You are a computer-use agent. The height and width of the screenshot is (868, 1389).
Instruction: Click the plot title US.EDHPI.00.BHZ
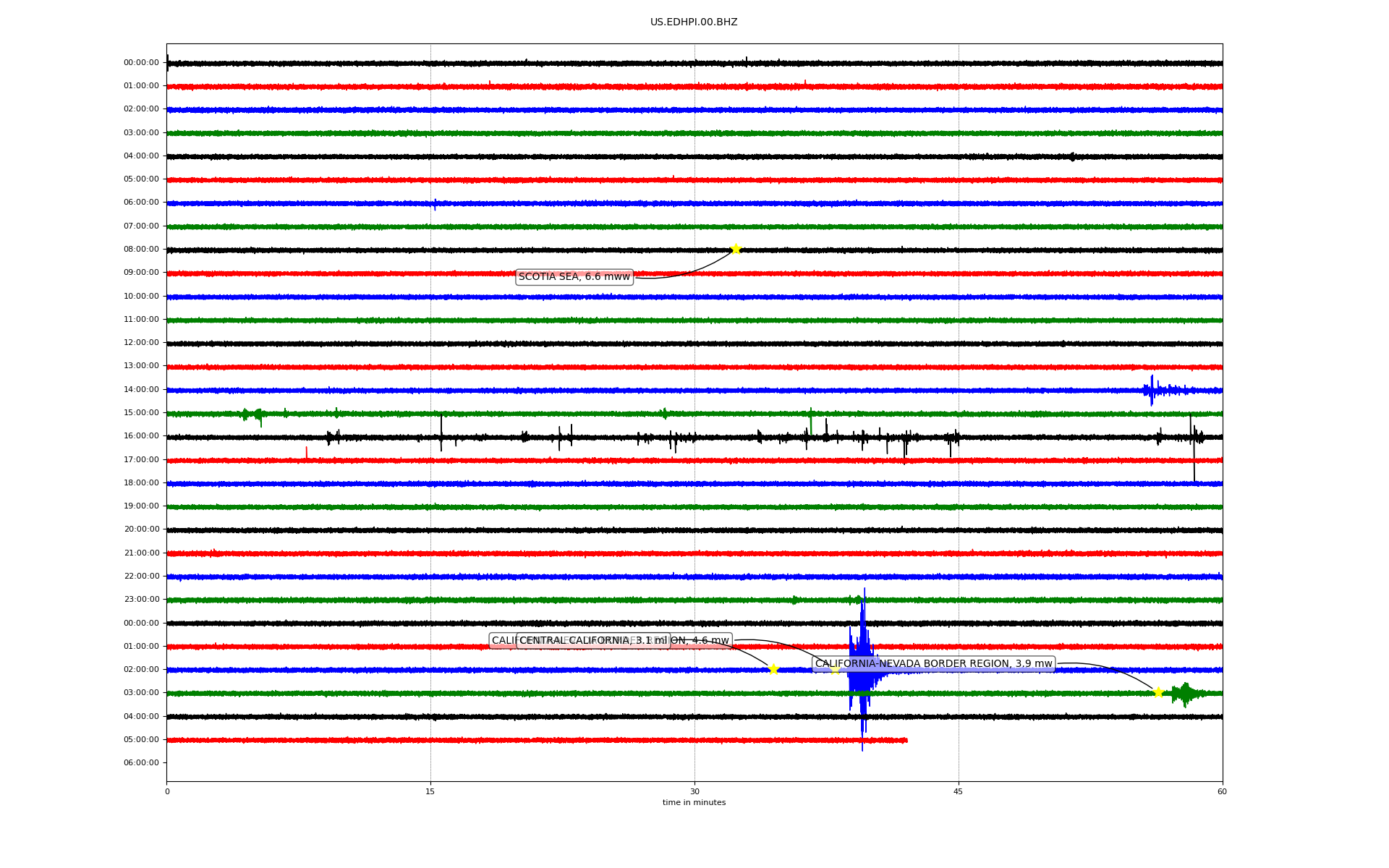[694, 22]
